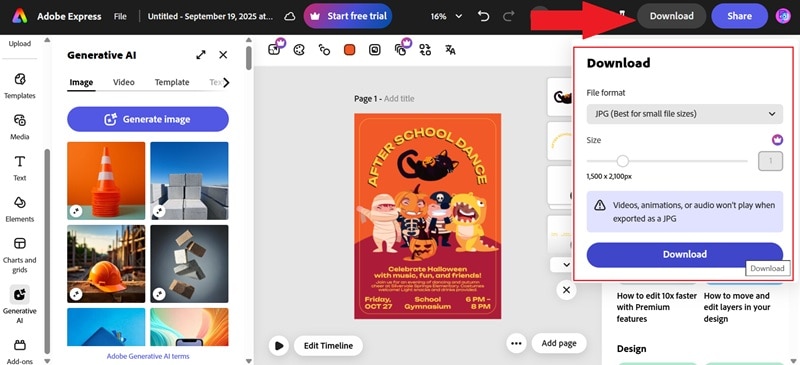Click the orange page background color swatch

[349, 50]
